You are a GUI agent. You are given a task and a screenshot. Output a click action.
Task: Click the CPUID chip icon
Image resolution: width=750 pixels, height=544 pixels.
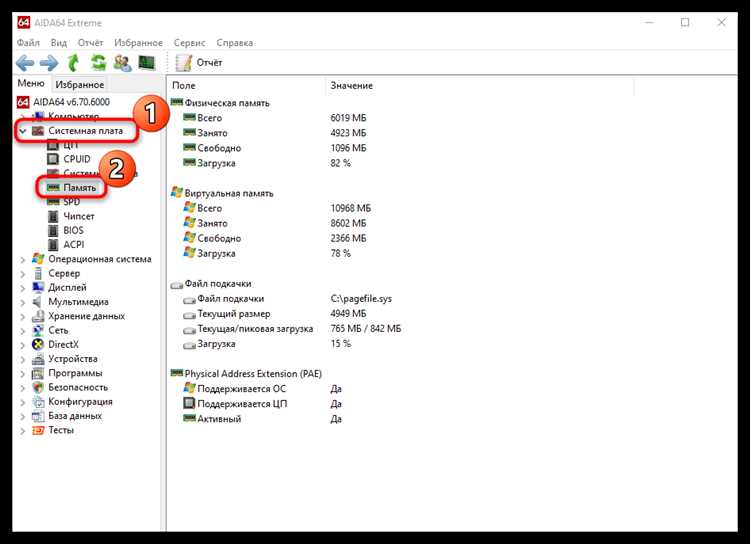pos(53,159)
